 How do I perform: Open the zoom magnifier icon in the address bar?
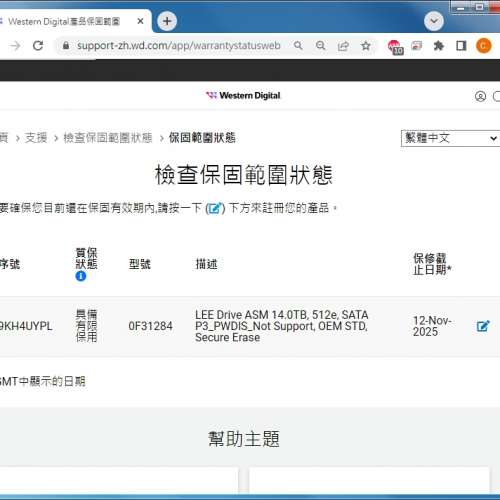[x=320, y=45]
